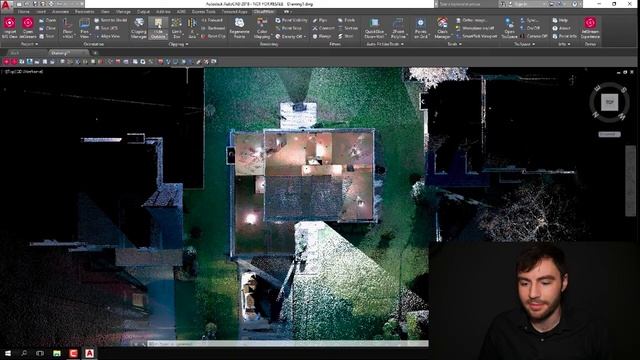This screenshot has height=360, width=640.
Task: Click the AutoCAD taskbar icon
Action: click(x=89, y=353)
